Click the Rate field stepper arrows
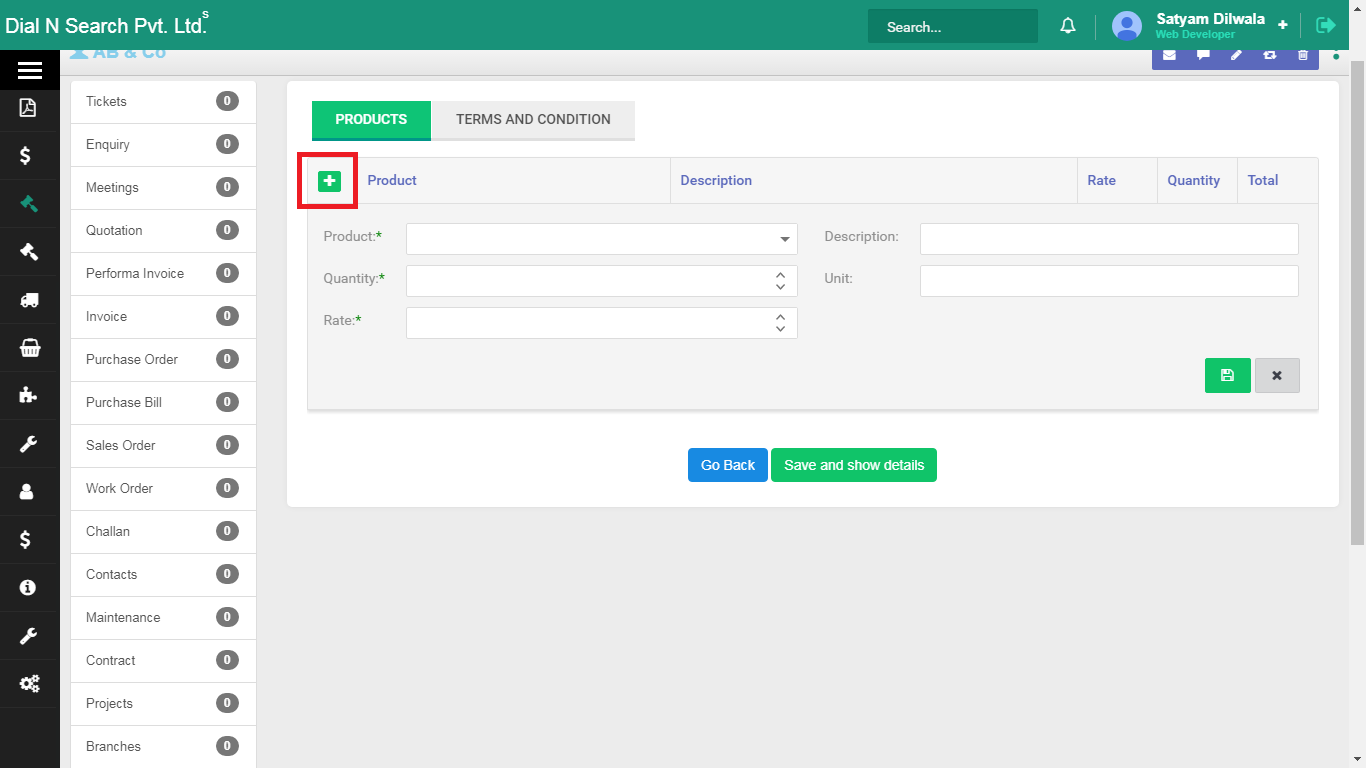The width and height of the screenshot is (1366, 768). pyautogui.click(x=780, y=323)
